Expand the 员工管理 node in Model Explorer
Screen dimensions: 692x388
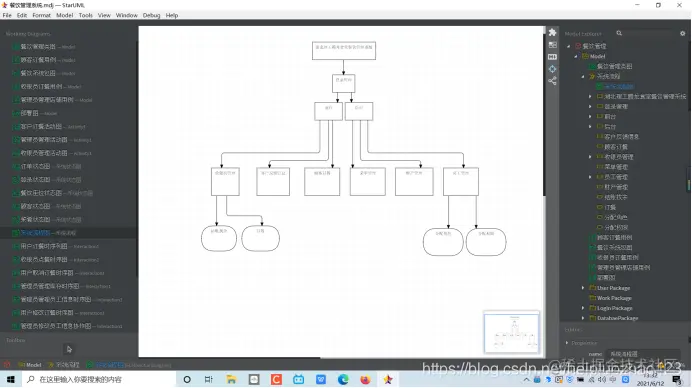click(x=590, y=177)
